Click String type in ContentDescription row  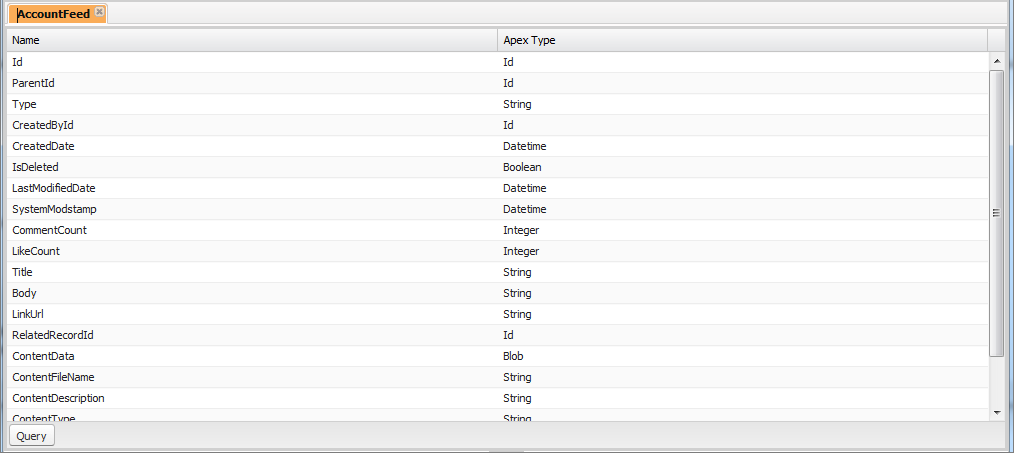click(517, 398)
